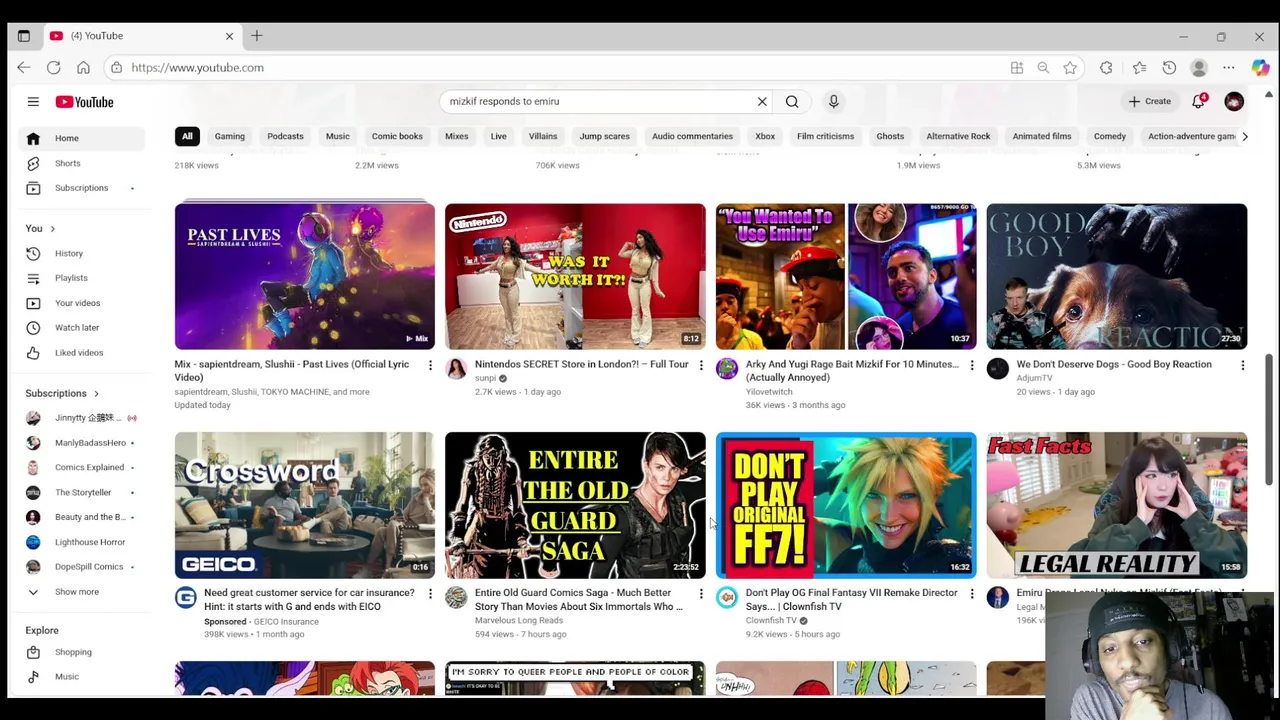Show more chips with right arrow
The image size is (1280, 720).
click(1244, 136)
